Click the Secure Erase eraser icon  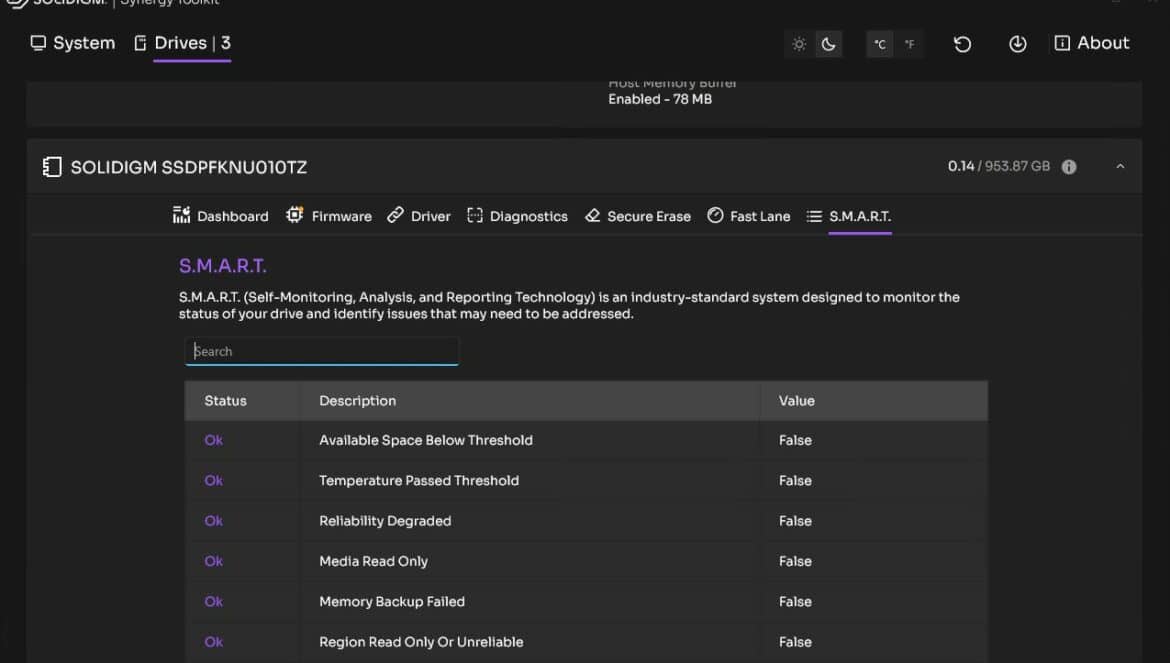click(592, 216)
